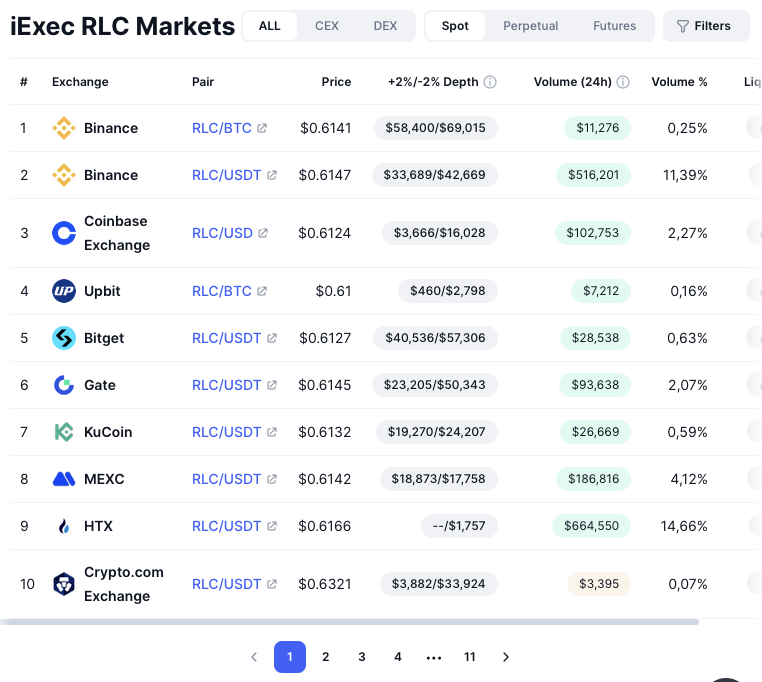
Task: Click the KuCoin logo icon
Action: pos(64,432)
